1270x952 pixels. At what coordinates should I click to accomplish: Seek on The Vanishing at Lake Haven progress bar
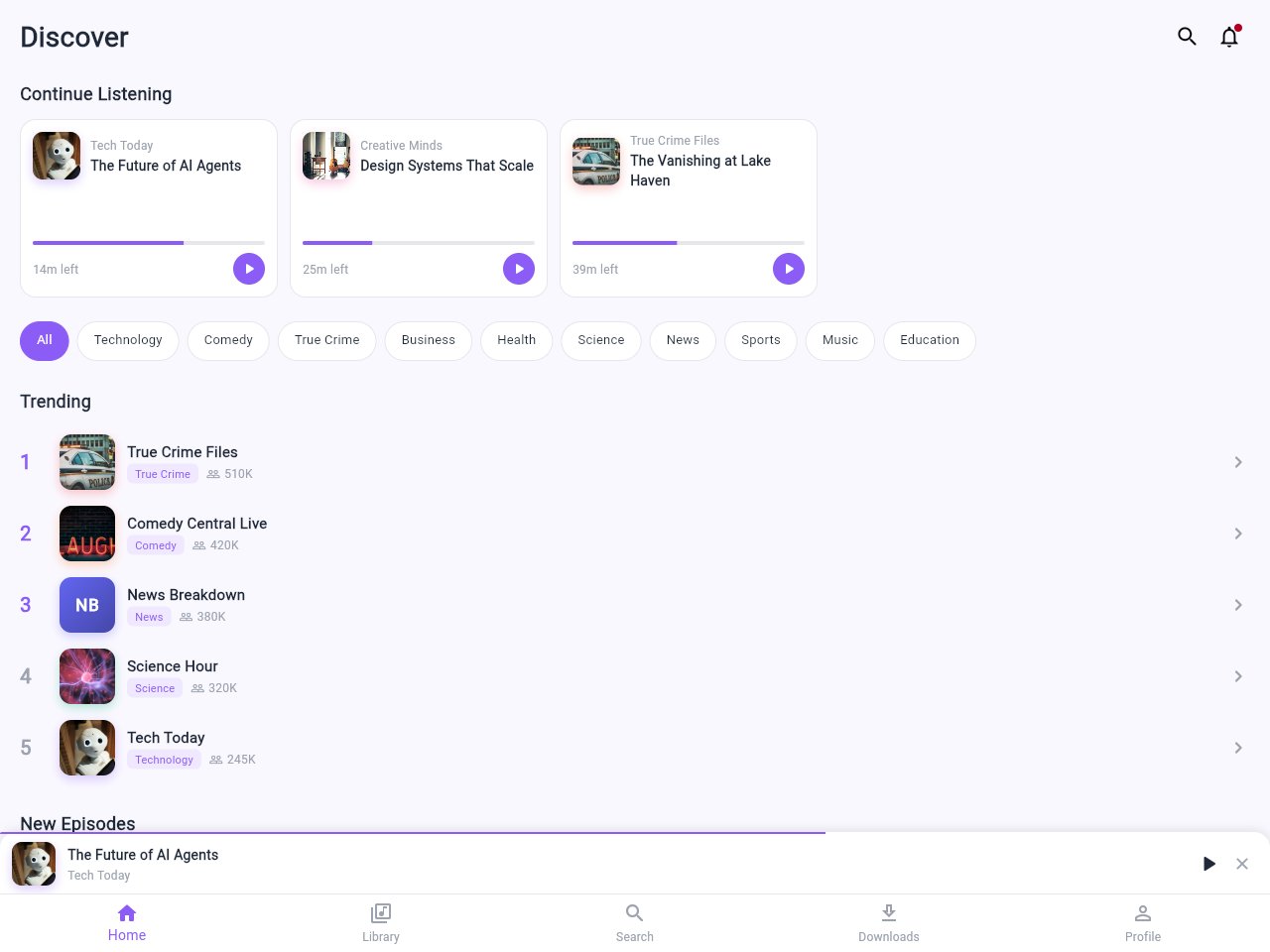(x=689, y=243)
